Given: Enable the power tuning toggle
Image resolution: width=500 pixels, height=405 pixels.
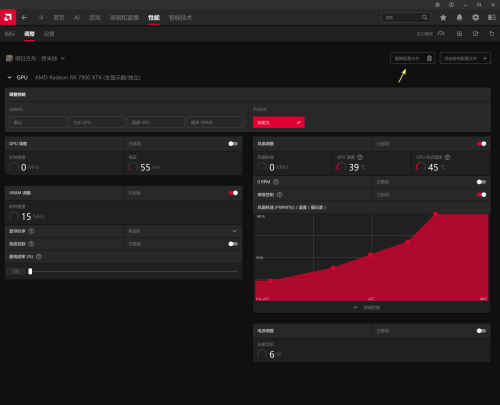Looking at the screenshot, I should 481,331.
